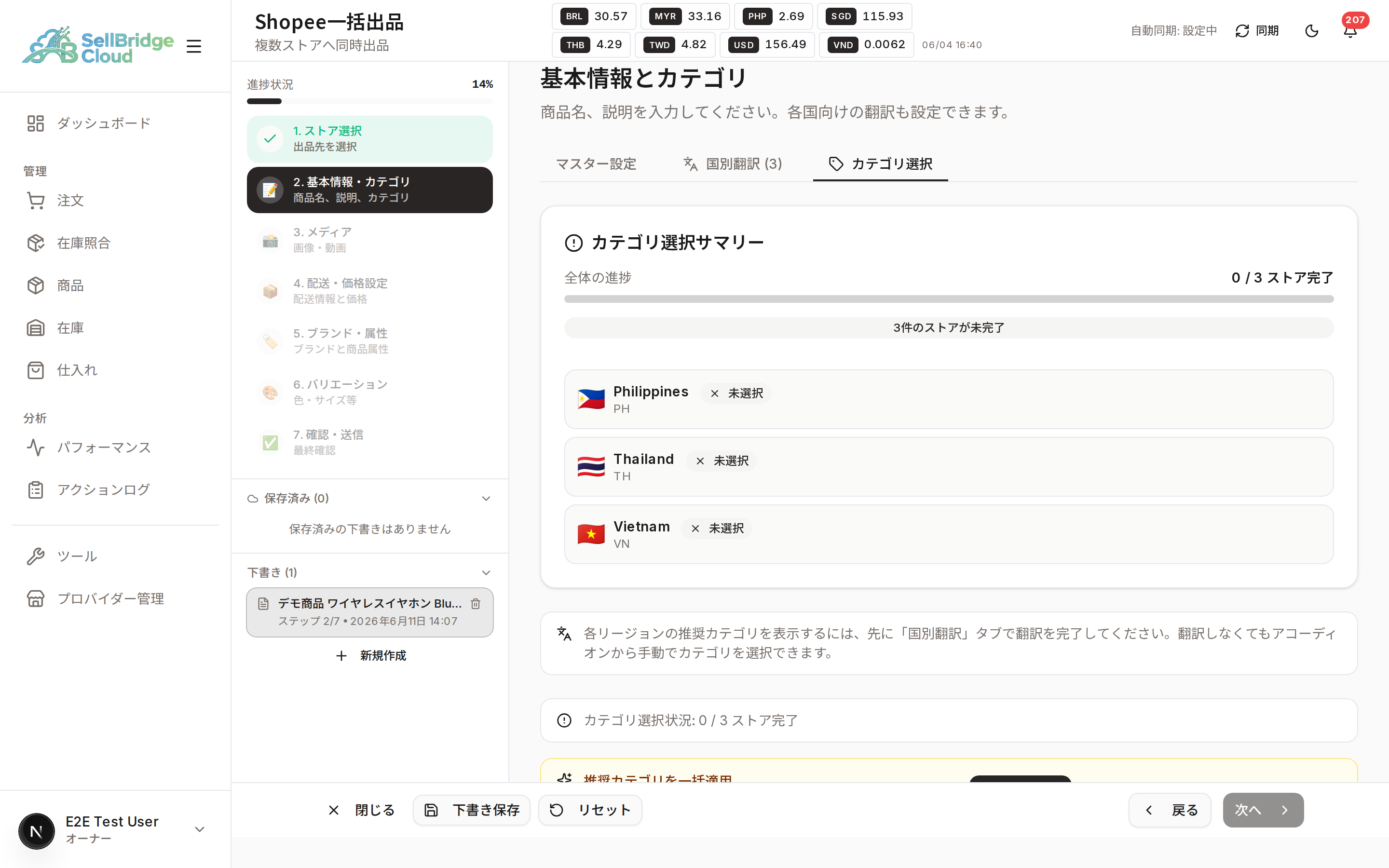The width and height of the screenshot is (1389, 868).
Task: Click the E2E Test User avatar
Action: [36, 831]
